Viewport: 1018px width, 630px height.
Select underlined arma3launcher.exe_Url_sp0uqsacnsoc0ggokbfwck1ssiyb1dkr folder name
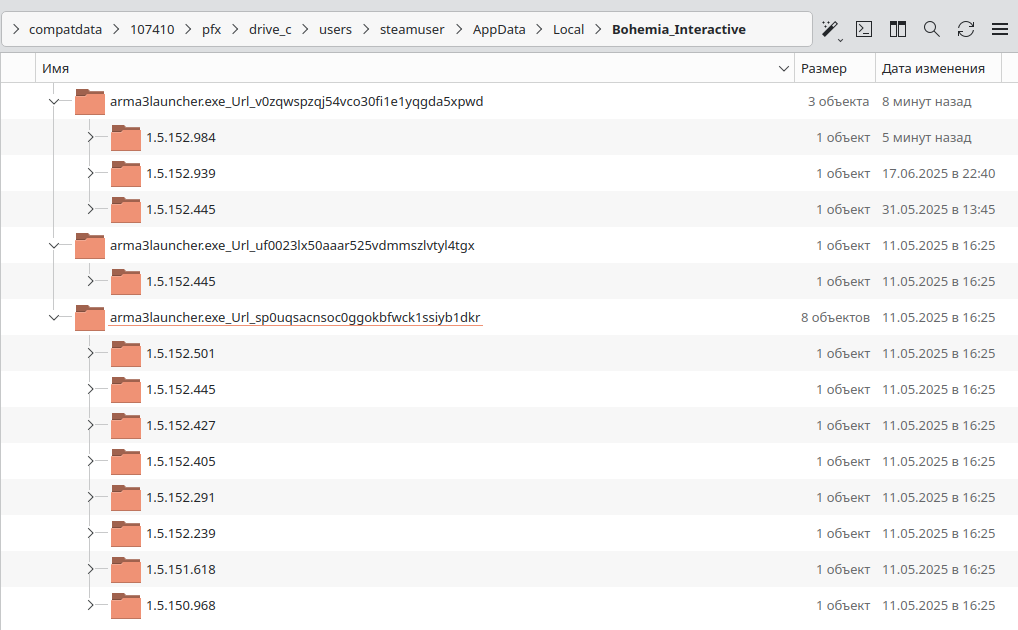tap(295, 318)
